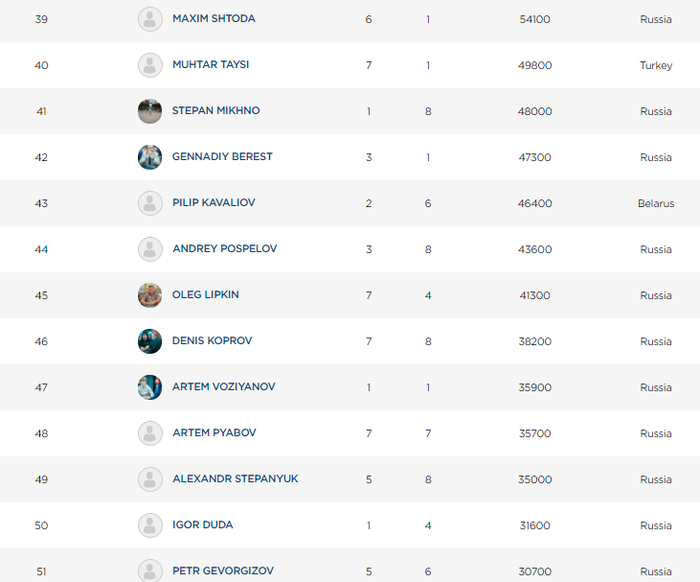The image size is (700, 582).
Task: Click Artem Pyabov's default avatar icon
Action: tap(150, 433)
